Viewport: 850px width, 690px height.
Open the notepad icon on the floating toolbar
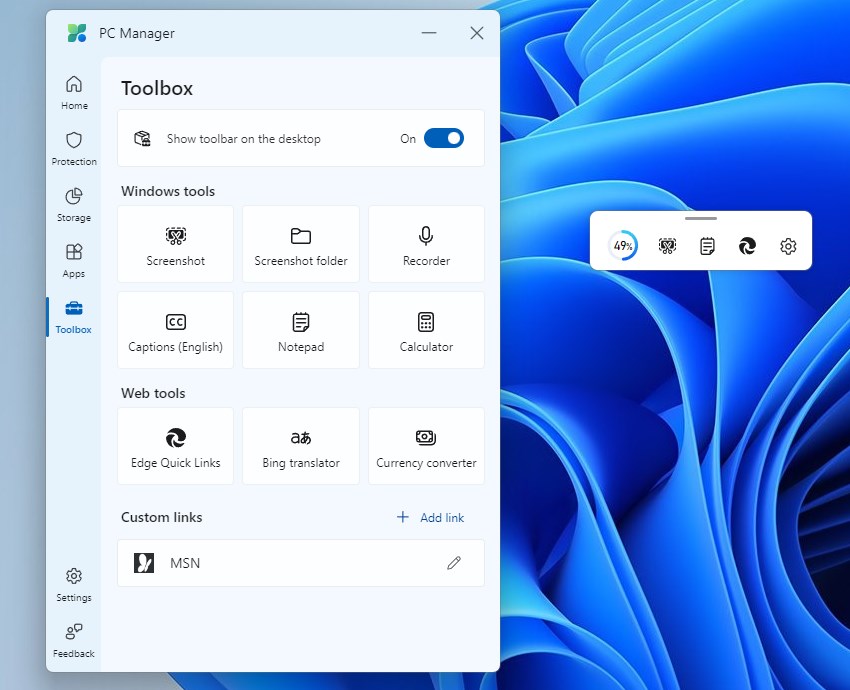point(707,244)
